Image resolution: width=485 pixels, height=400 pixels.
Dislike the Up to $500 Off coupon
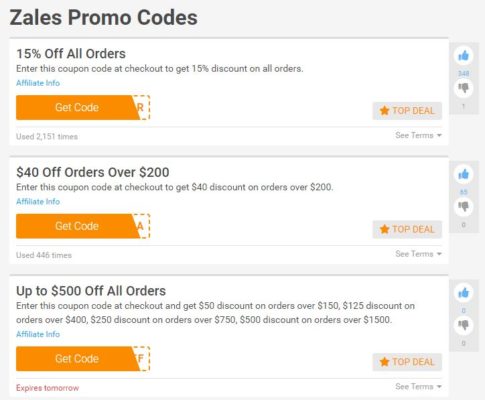point(463,325)
